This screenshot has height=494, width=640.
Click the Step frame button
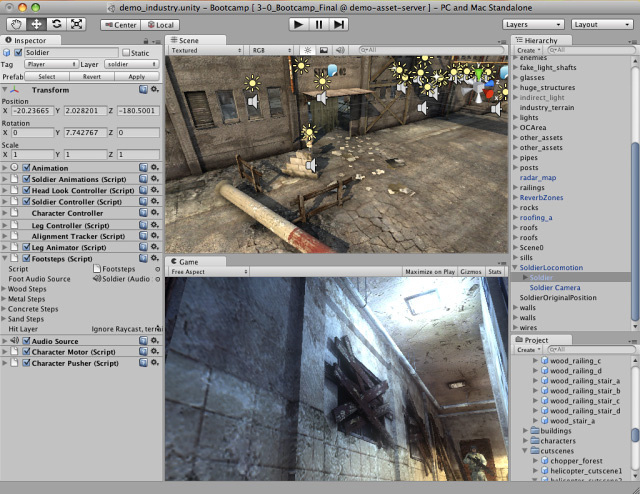coord(341,23)
